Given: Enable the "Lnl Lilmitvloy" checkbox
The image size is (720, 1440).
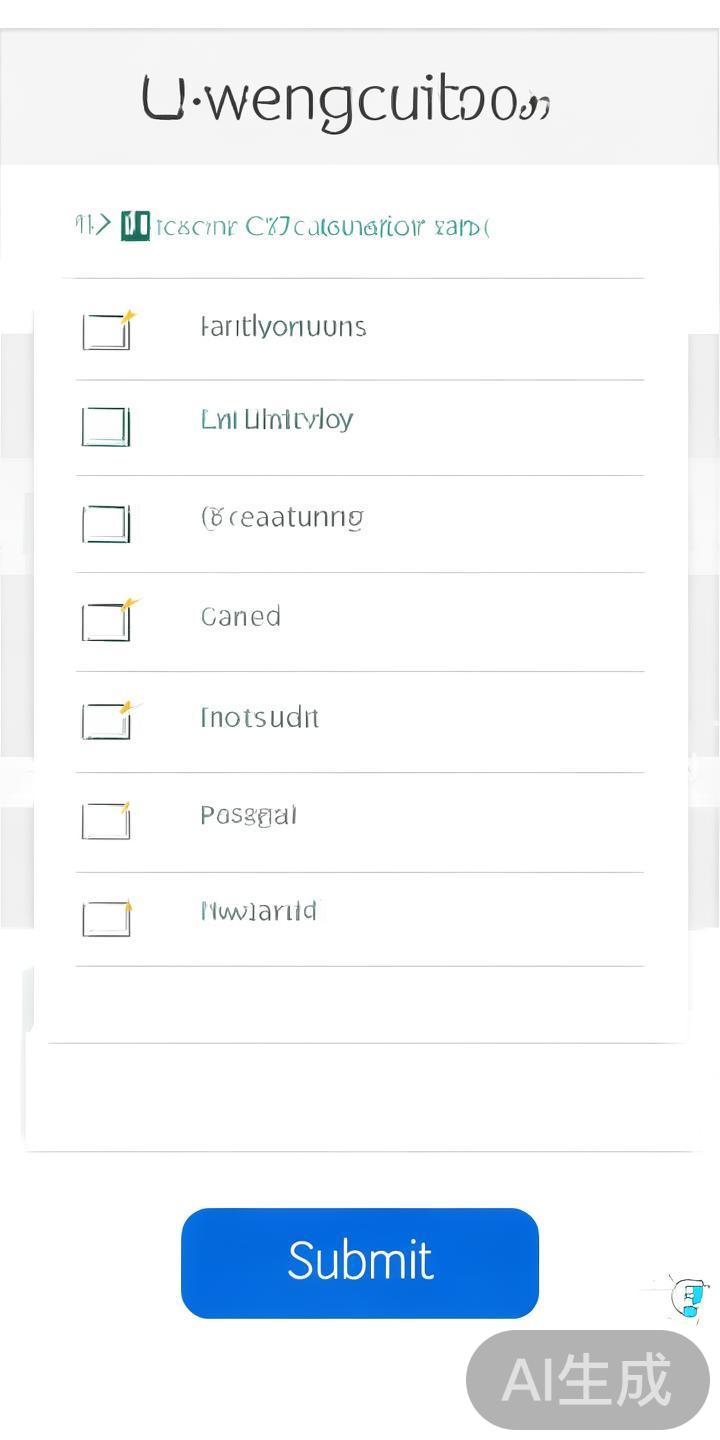Looking at the screenshot, I should pyautogui.click(x=106, y=426).
